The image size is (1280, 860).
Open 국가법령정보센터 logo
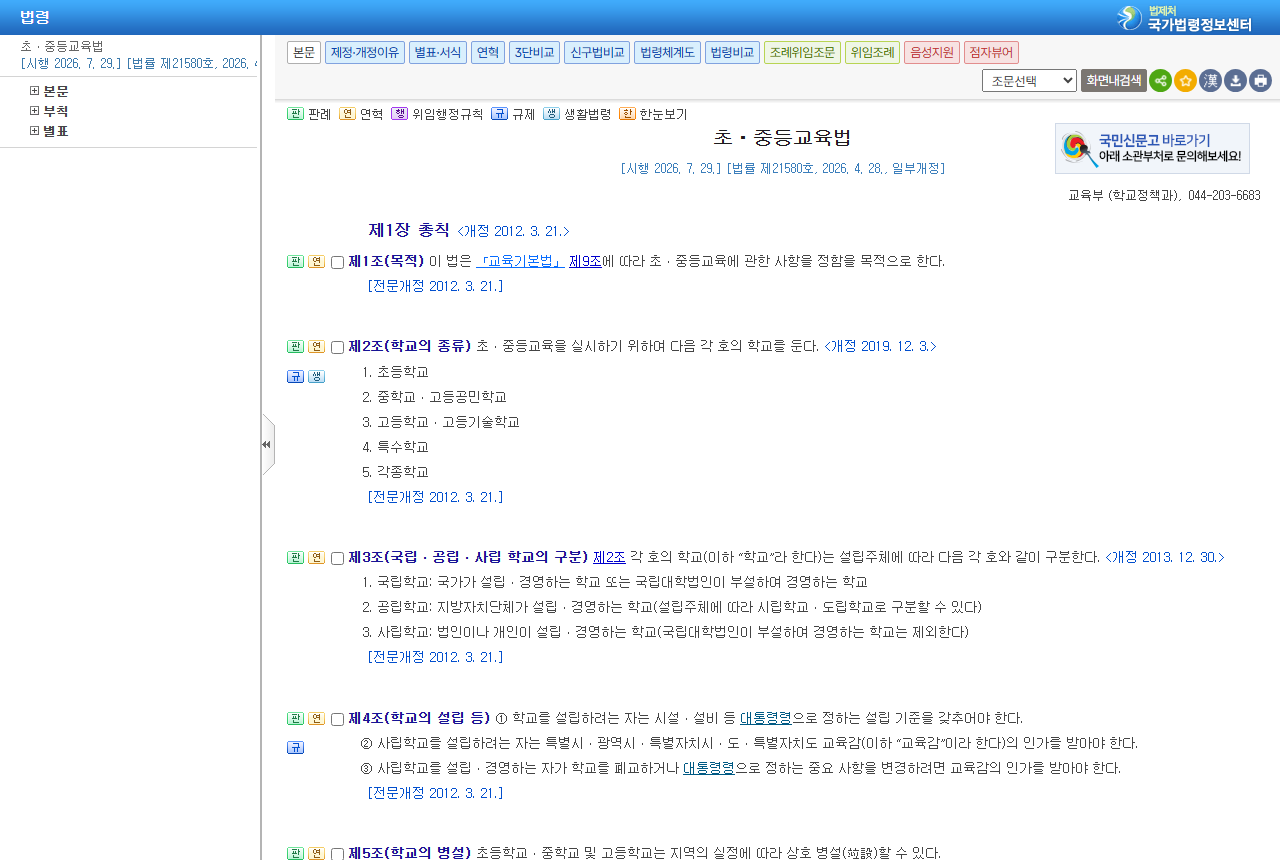(1184, 18)
